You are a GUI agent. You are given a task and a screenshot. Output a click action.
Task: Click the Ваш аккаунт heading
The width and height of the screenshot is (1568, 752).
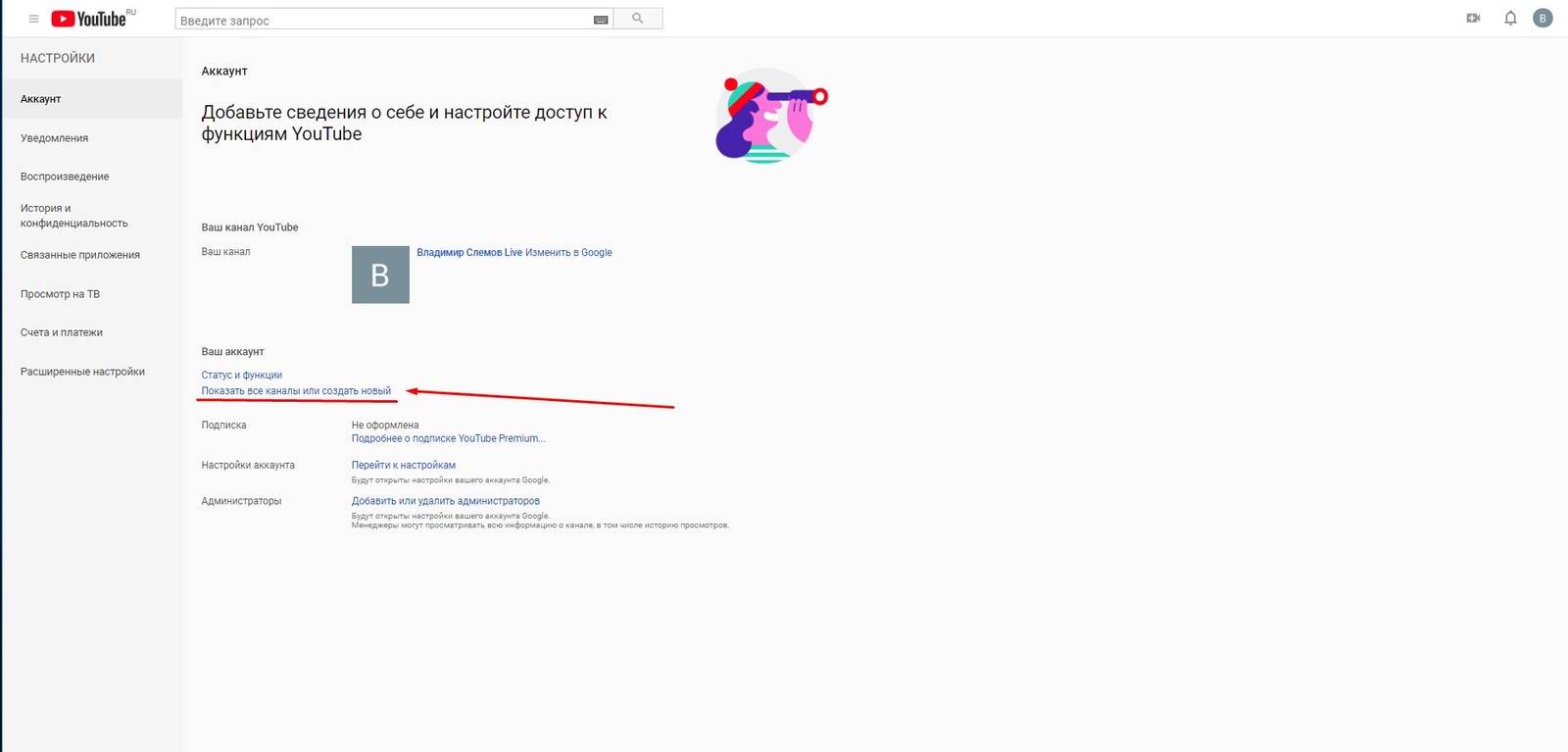pos(232,352)
